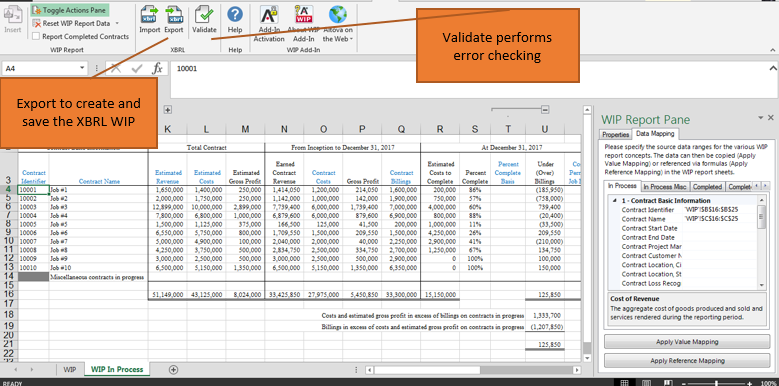779x386 pixels.
Task: Select Contract End Date mapping row
Action: coord(683,237)
